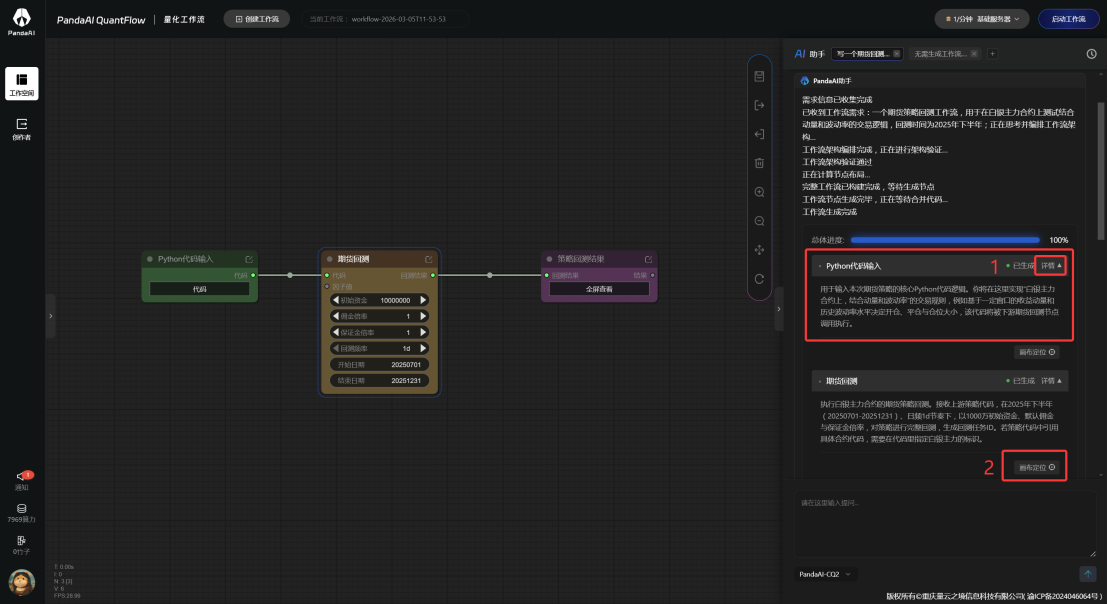Click the 7969算力 compute credits icon
The width and height of the screenshot is (1108, 604).
pos(22,513)
